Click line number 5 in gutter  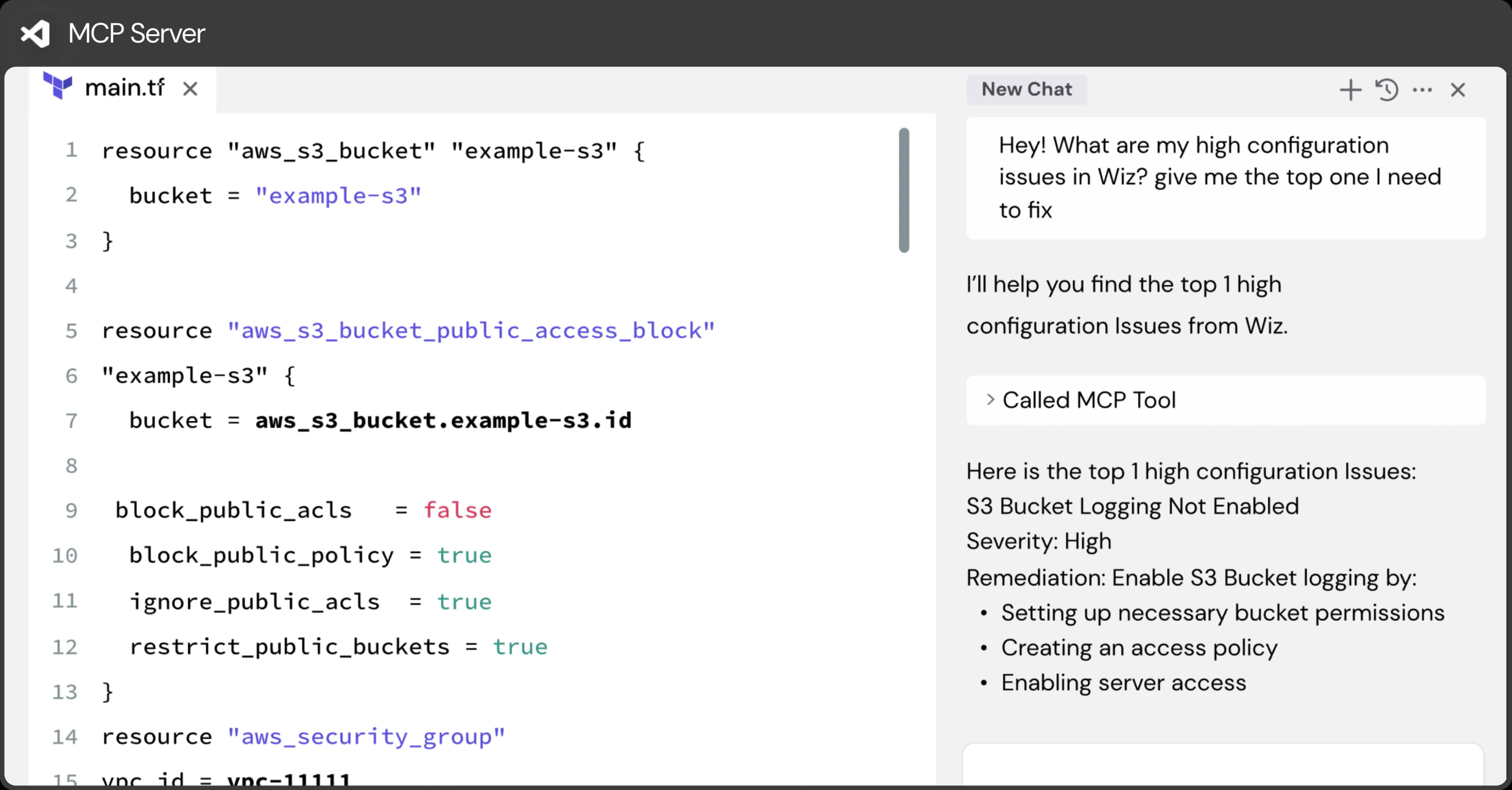72,330
